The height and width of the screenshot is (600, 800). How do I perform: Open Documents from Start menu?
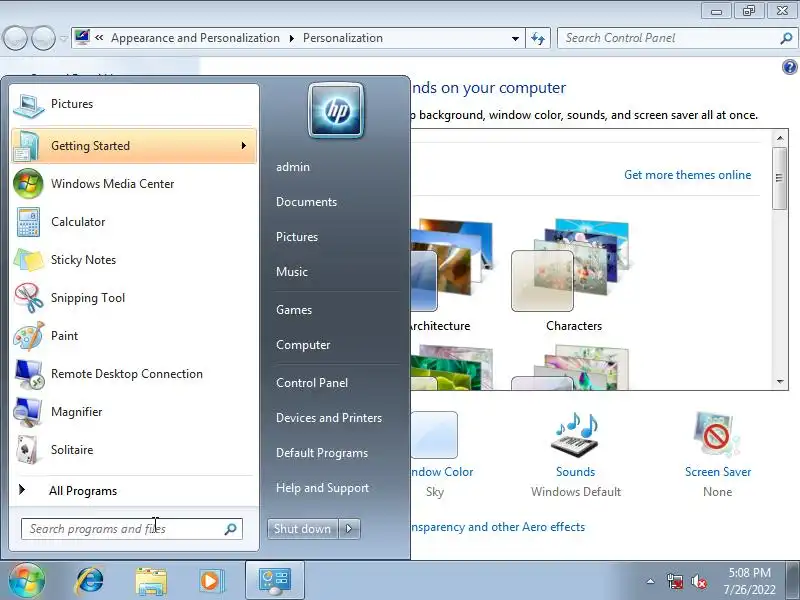click(x=306, y=202)
